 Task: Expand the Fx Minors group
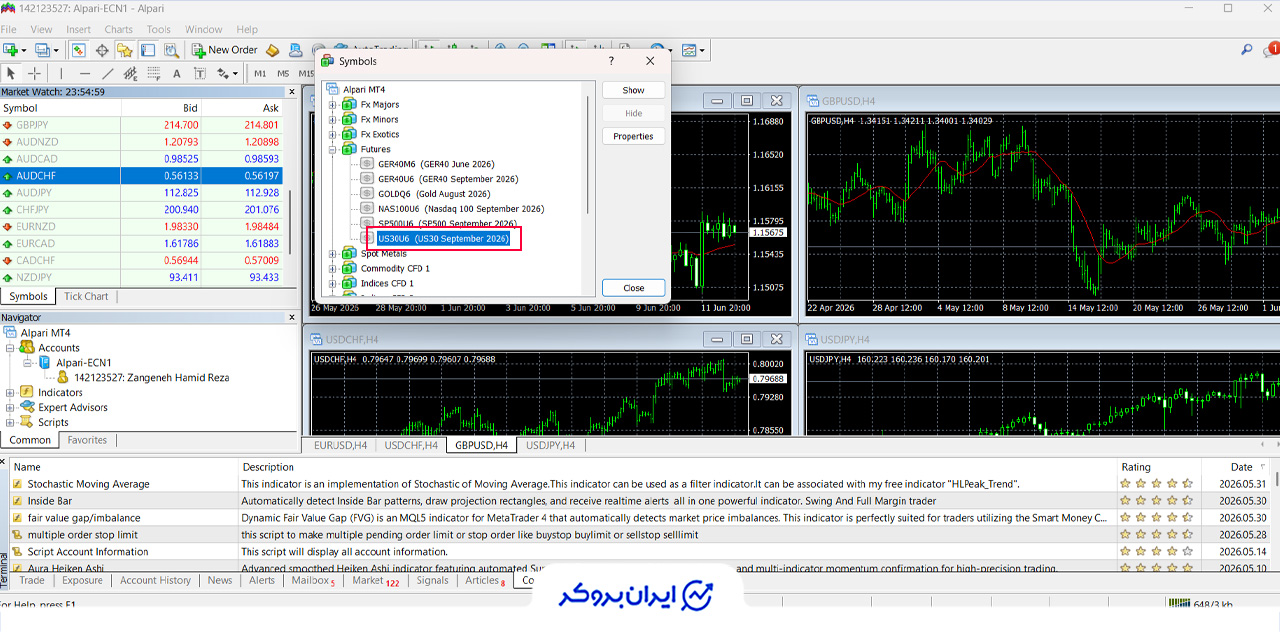click(x=333, y=120)
